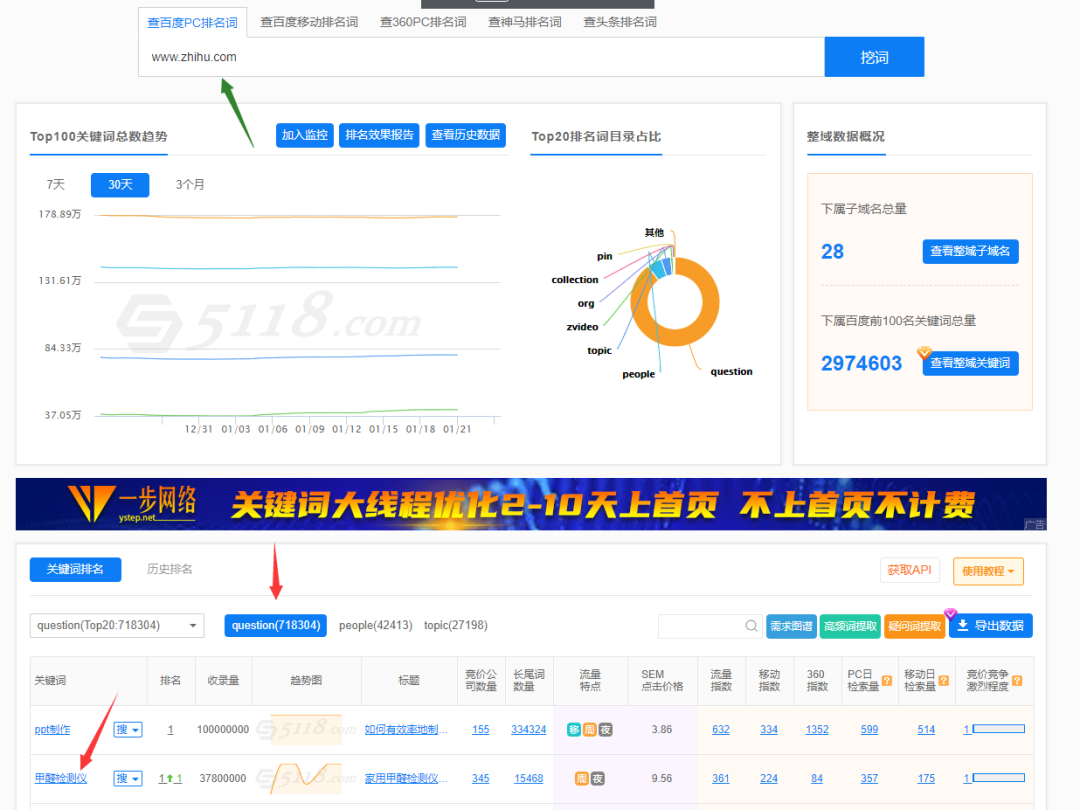The height and width of the screenshot is (810, 1080).
Task: Open the question(Top20:718304) directory dropdown
Action: [117, 625]
